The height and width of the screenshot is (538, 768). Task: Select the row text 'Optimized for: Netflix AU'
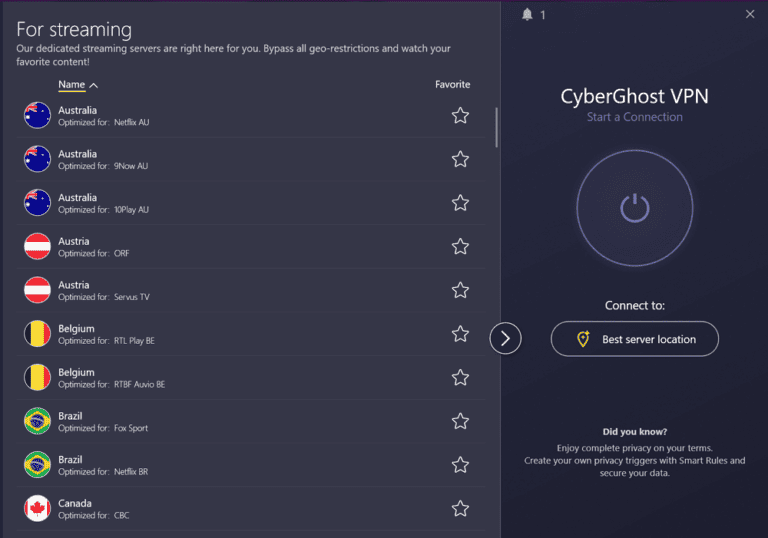click(104, 122)
